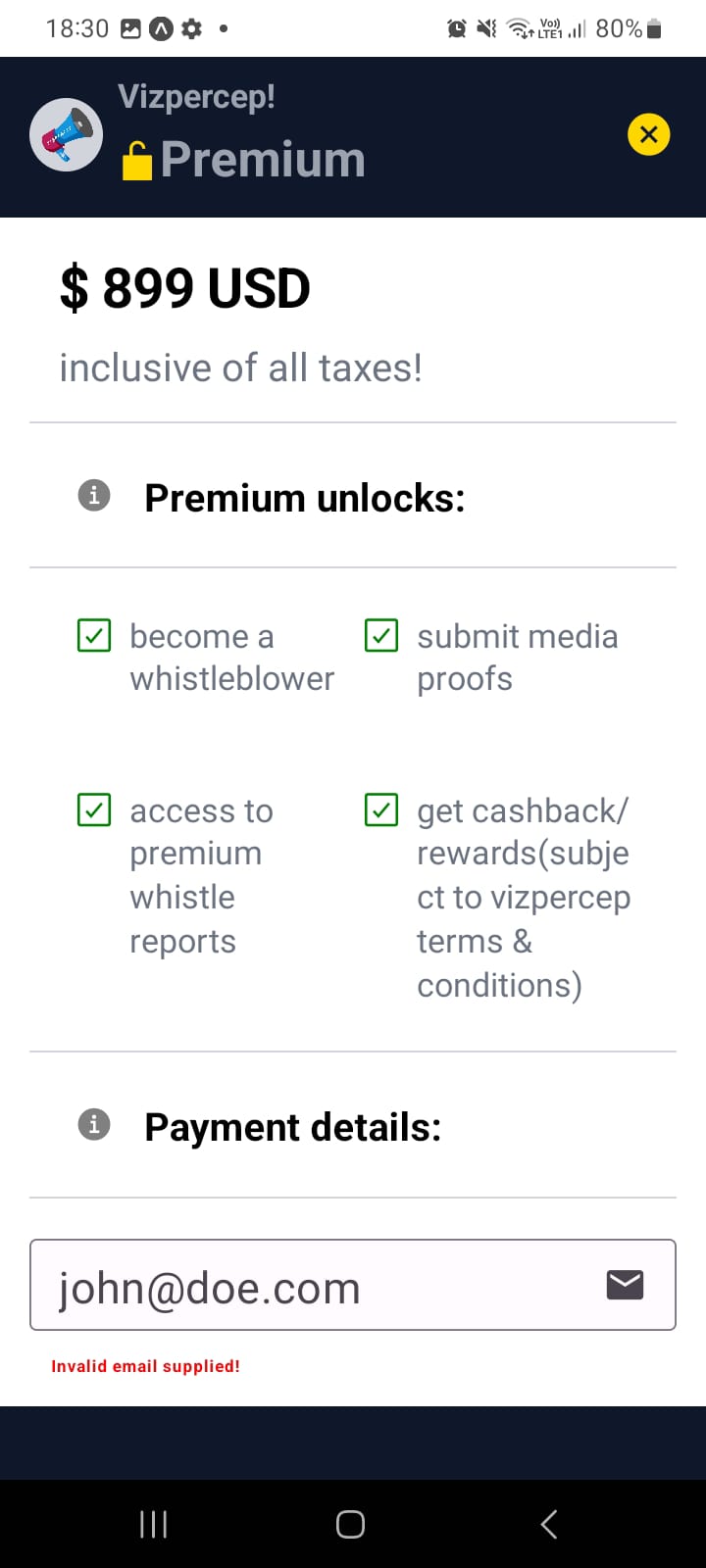Viewport: 706px width, 1568px height.
Task: Open Android recent apps button
Action: (154, 1524)
